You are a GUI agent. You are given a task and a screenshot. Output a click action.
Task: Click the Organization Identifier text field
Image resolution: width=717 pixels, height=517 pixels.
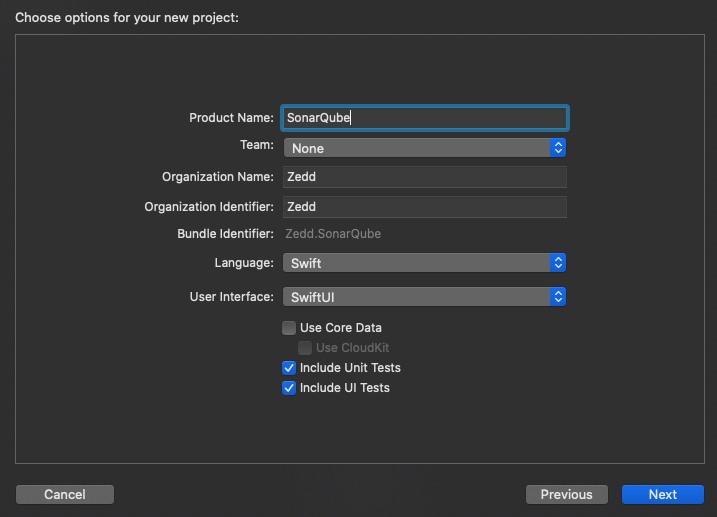click(425, 207)
